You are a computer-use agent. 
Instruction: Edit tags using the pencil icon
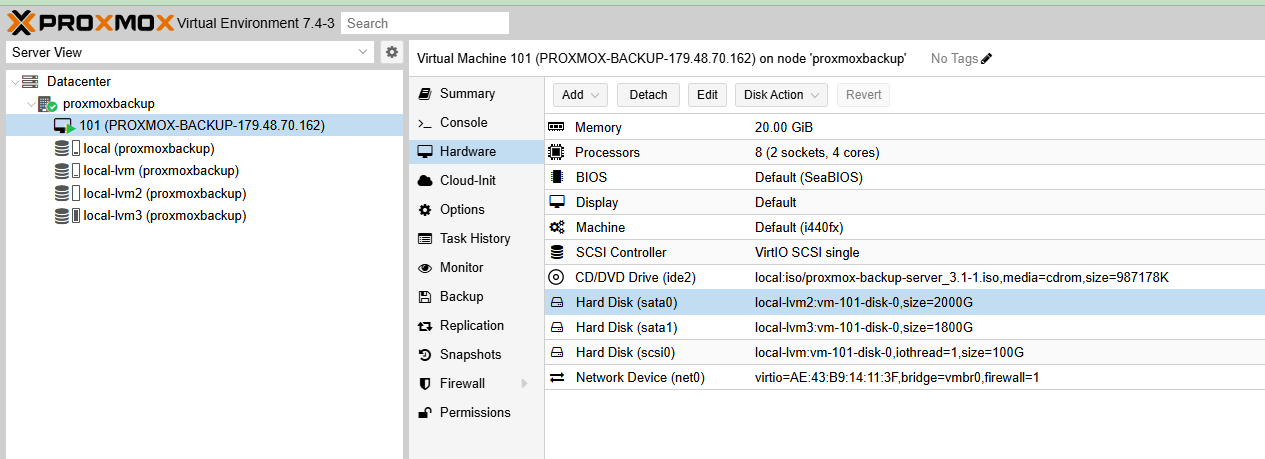987,59
